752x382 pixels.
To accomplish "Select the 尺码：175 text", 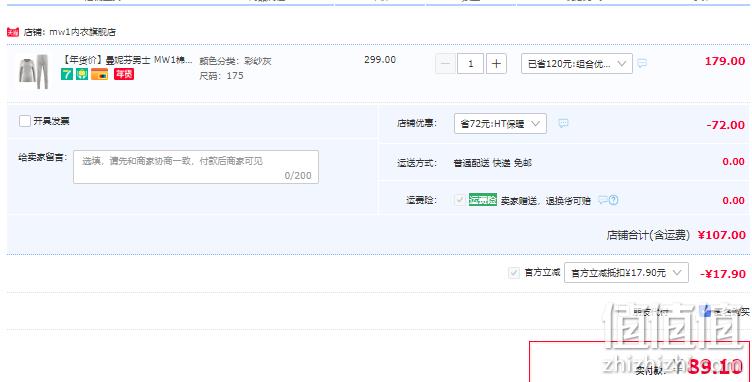I will [x=222, y=76].
